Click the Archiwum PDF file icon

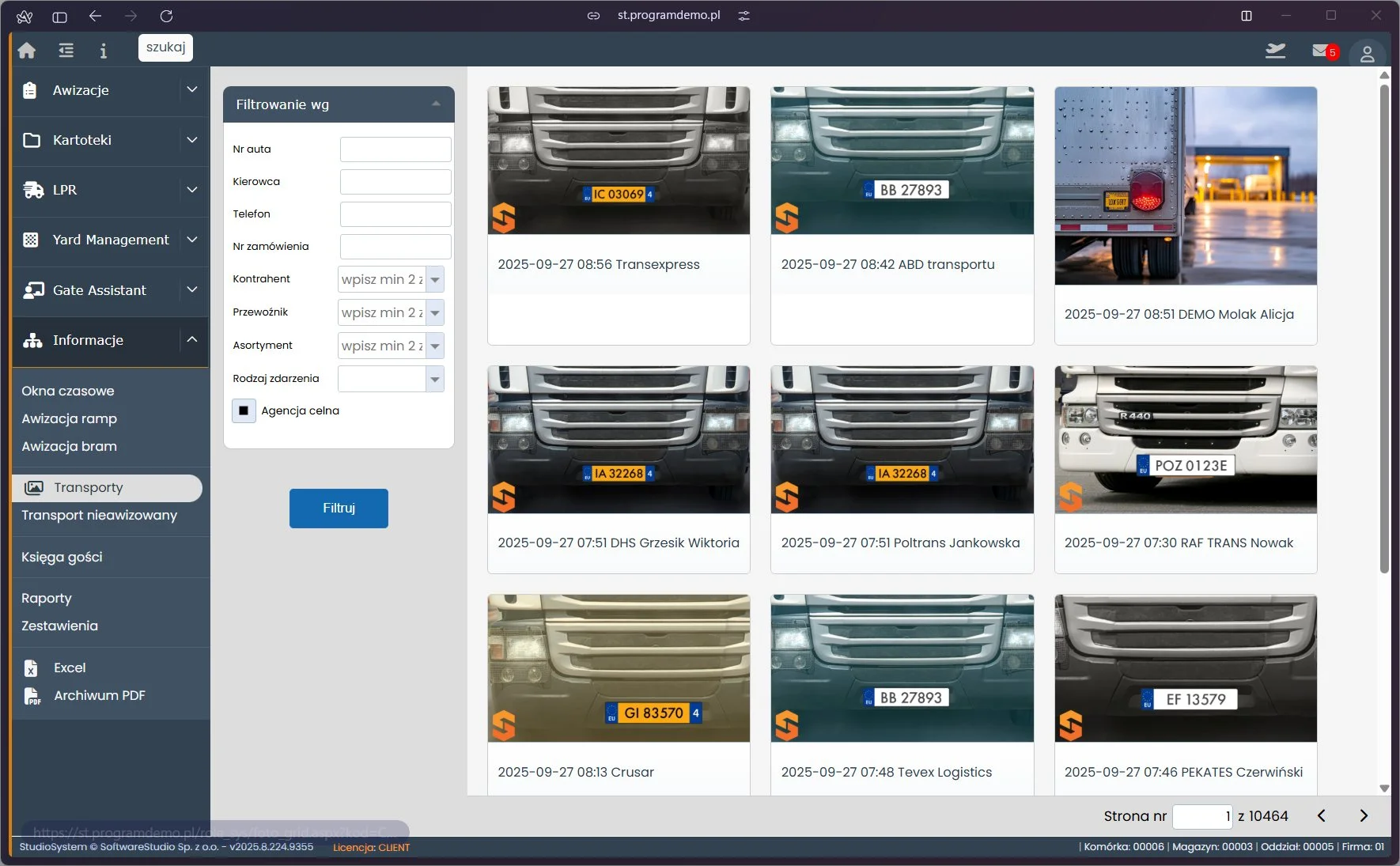(32, 696)
